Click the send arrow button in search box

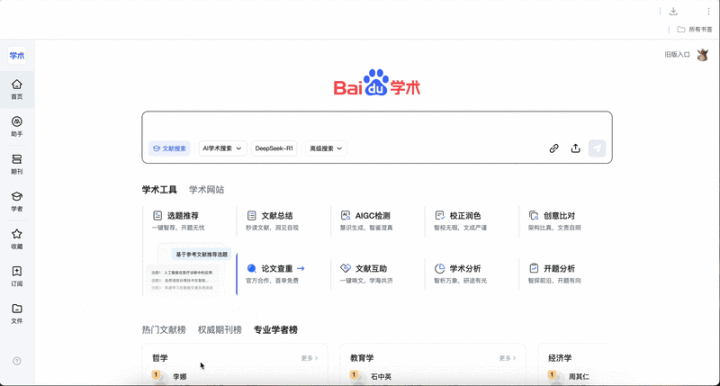point(597,148)
